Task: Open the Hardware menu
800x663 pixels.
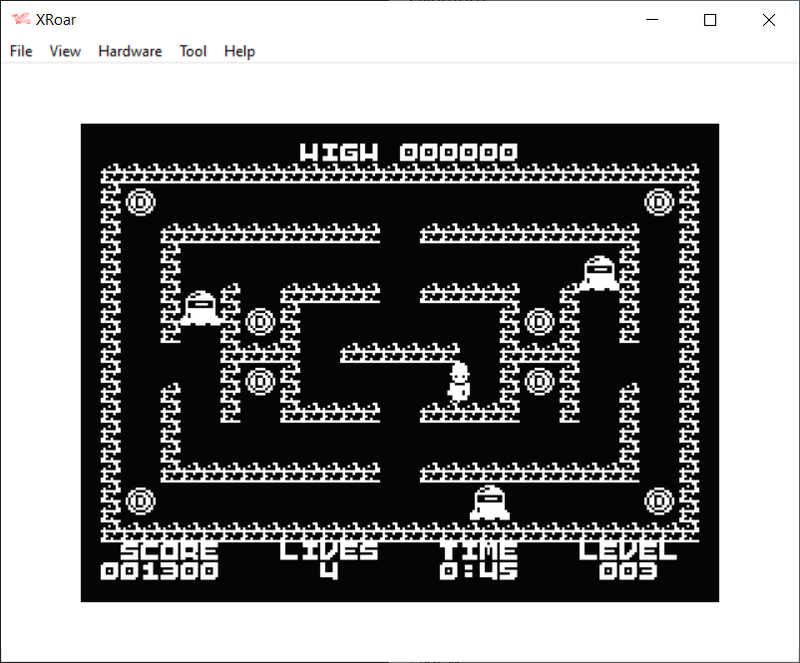Action: coord(130,51)
